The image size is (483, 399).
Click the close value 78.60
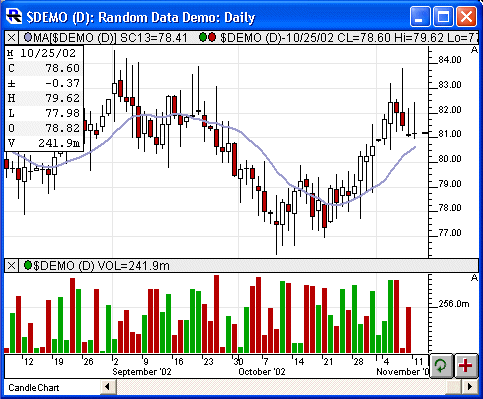point(63,68)
